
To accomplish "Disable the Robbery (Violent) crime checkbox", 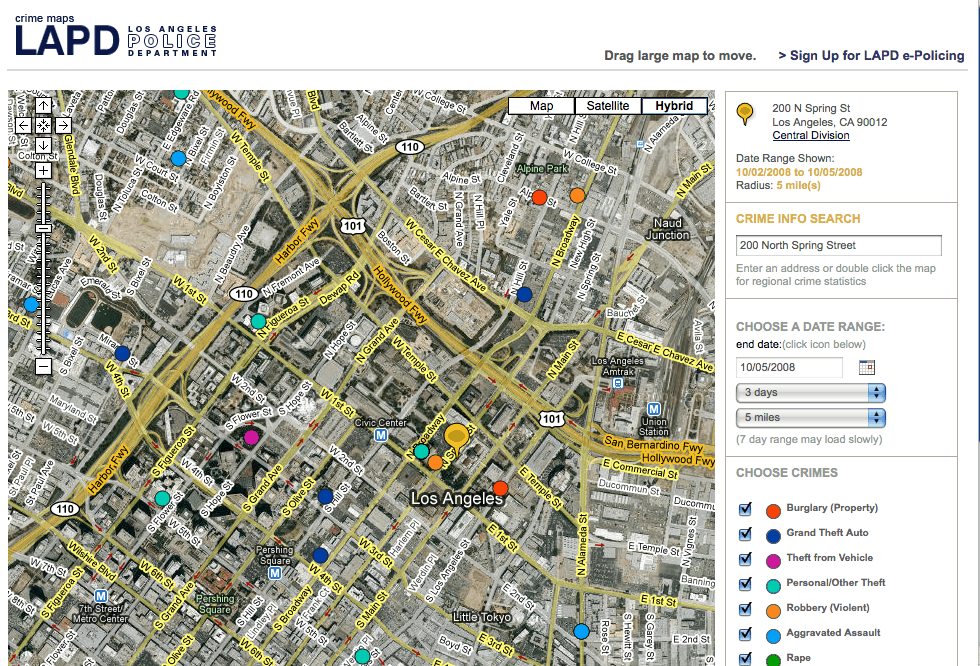I will [x=745, y=609].
